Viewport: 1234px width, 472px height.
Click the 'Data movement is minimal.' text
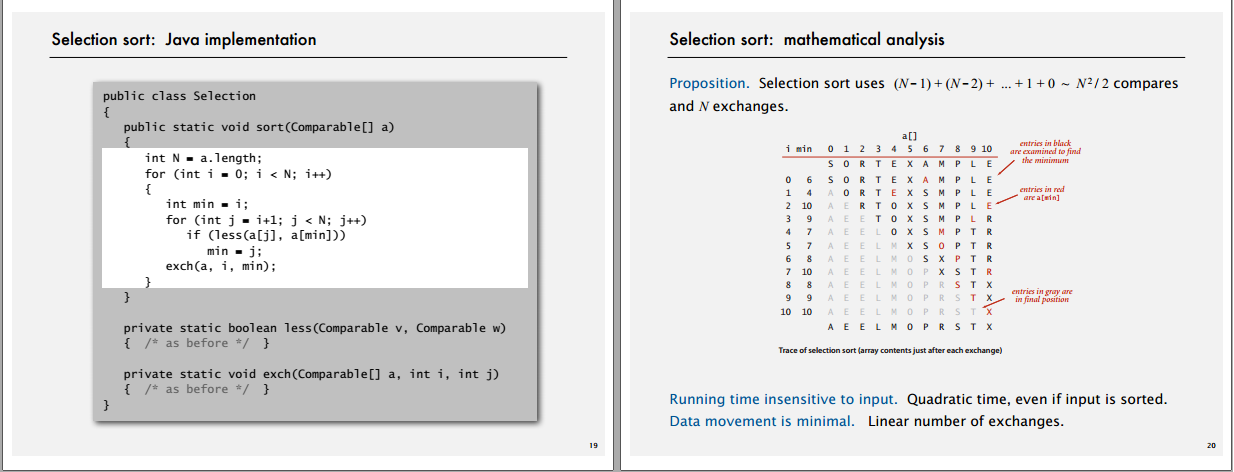tap(761, 421)
